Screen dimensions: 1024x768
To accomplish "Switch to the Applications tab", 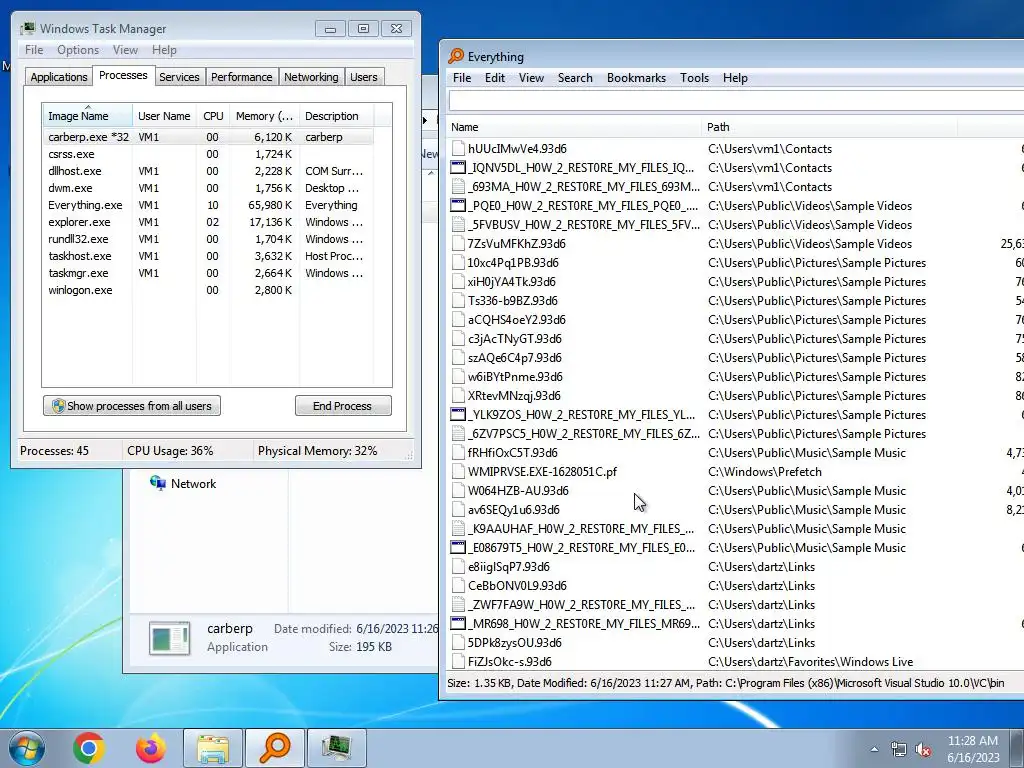I will click(x=59, y=76).
